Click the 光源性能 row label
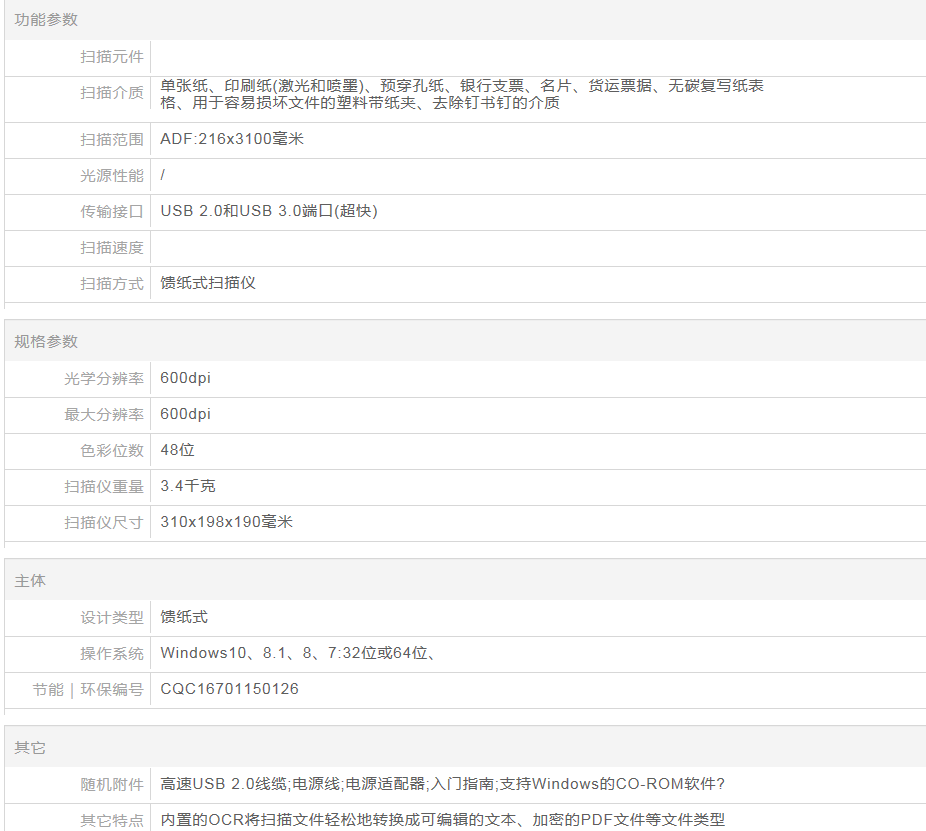This screenshot has width=926, height=831. pyautogui.click(x=112, y=176)
